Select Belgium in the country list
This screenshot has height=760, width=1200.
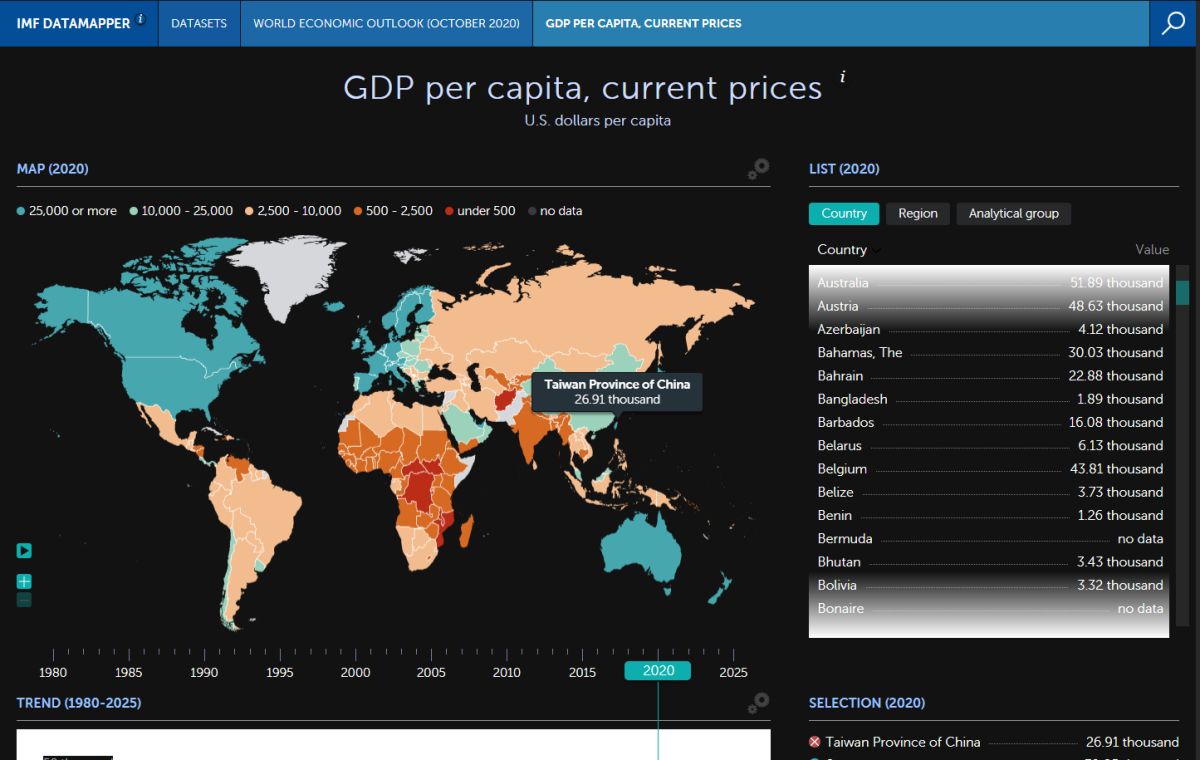[x=842, y=469]
